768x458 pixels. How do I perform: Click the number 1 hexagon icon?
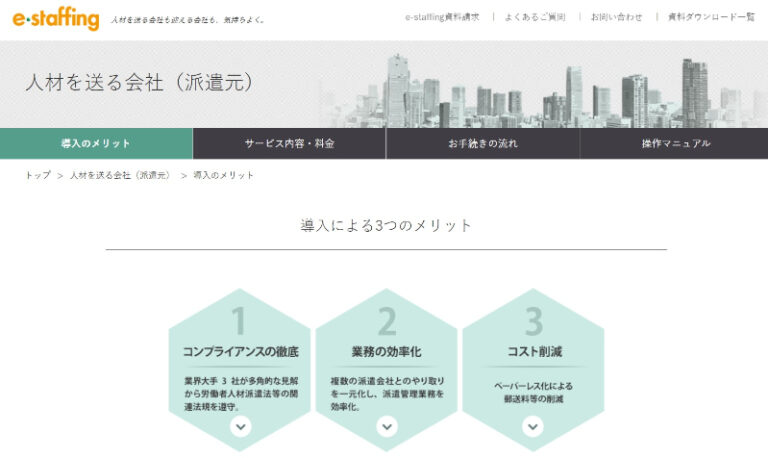(x=239, y=321)
